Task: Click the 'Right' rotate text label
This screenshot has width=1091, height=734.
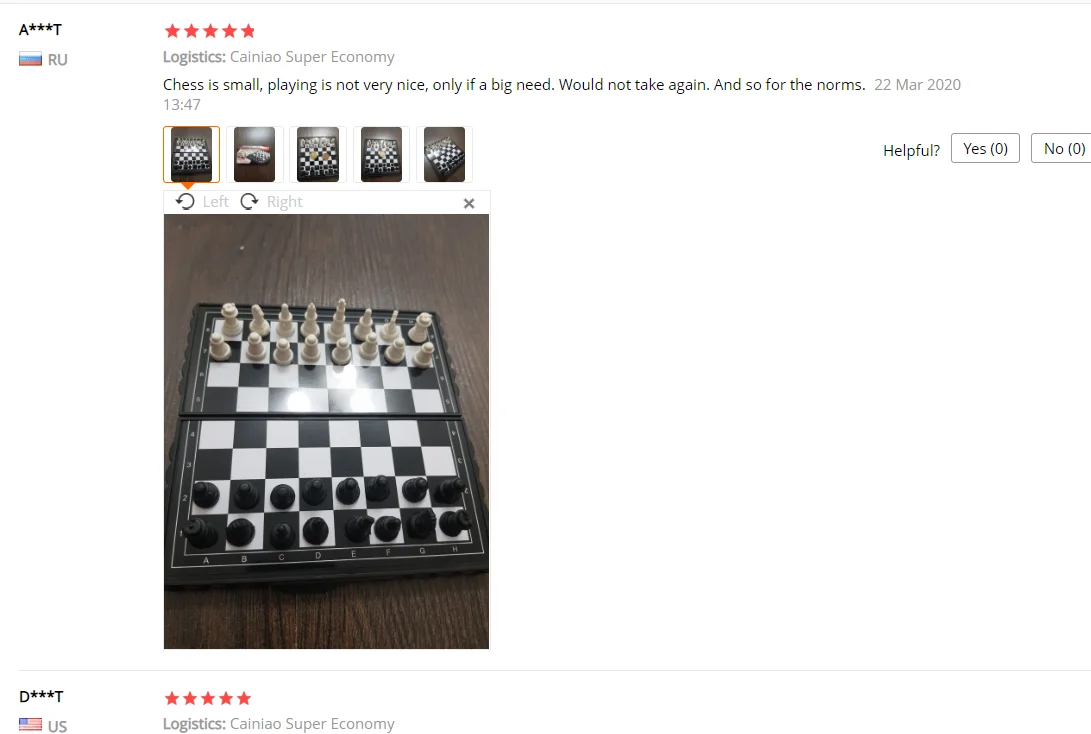Action: click(285, 202)
